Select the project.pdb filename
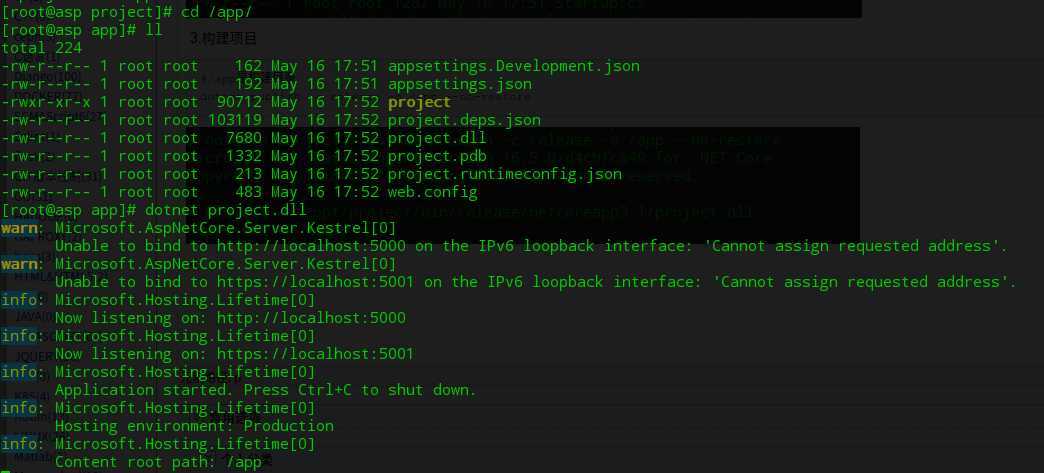This screenshot has height=473, width=1044. pyautogui.click(x=437, y=156)
